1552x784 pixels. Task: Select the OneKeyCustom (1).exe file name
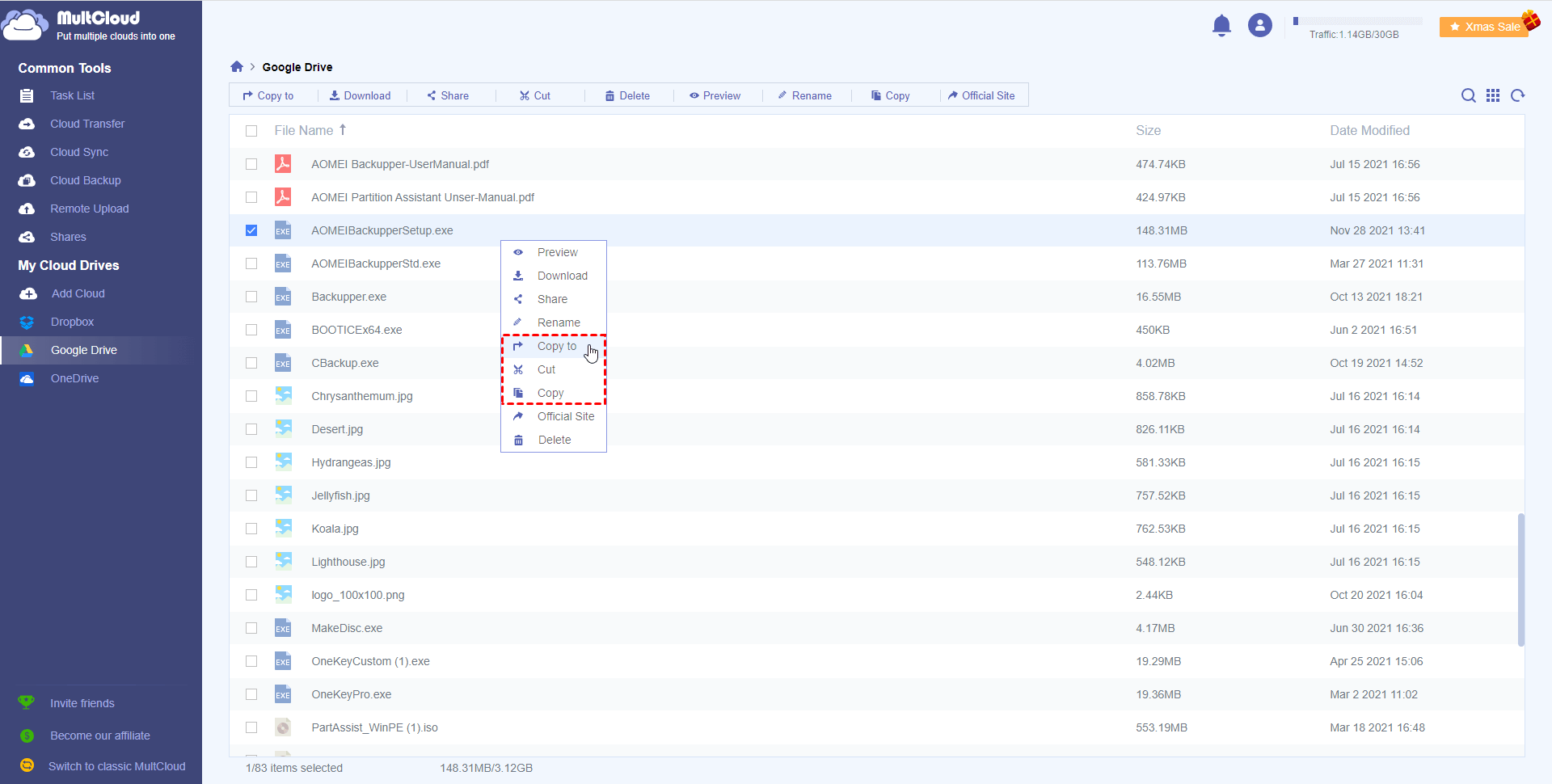[x=370, y=661]
